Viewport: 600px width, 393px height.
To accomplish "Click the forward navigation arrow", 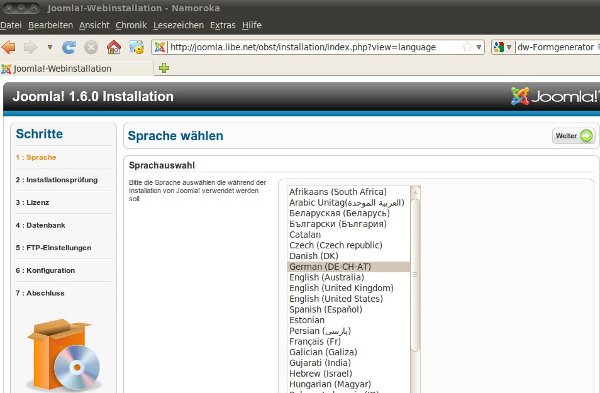I will pyautogui.click(x=30, y=47).
